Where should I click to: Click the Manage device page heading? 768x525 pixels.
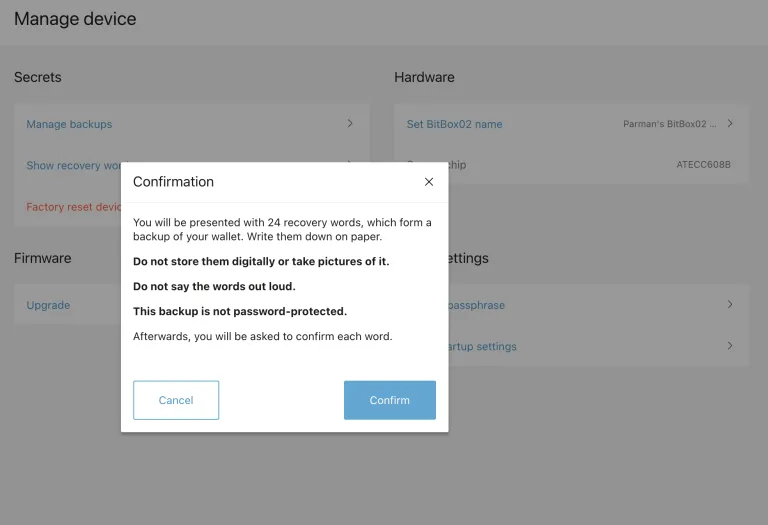[75, 19]
